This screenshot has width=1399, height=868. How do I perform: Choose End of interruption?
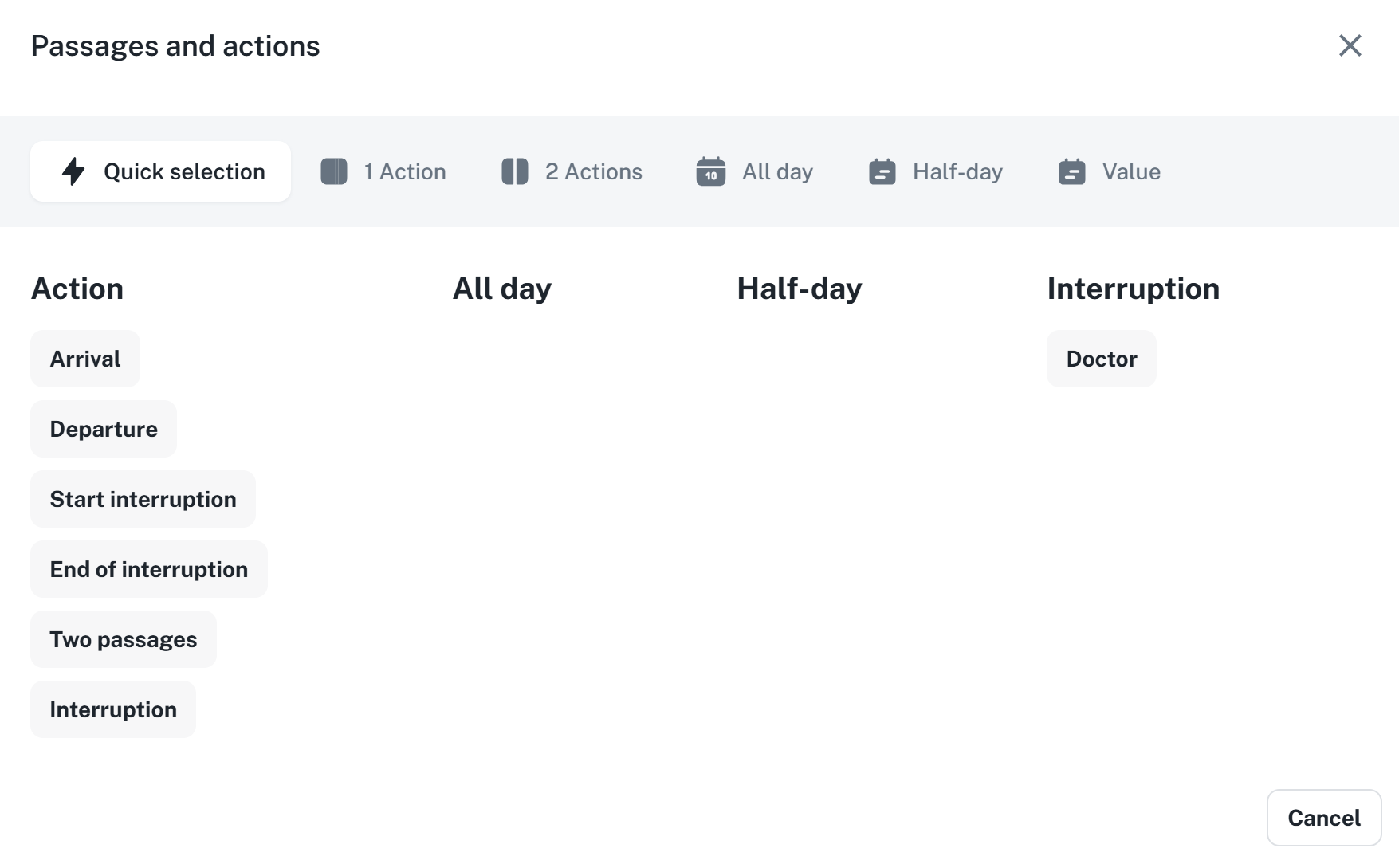click(x=149, y=569)
